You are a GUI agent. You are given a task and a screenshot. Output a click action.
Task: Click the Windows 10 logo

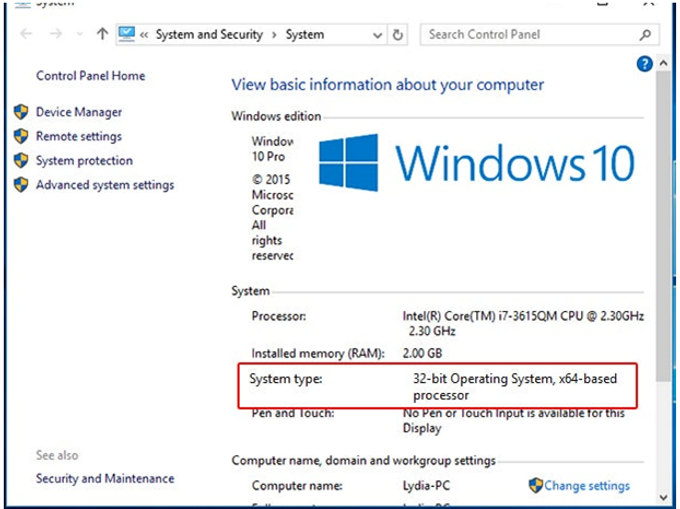click(x=477, y=163)
